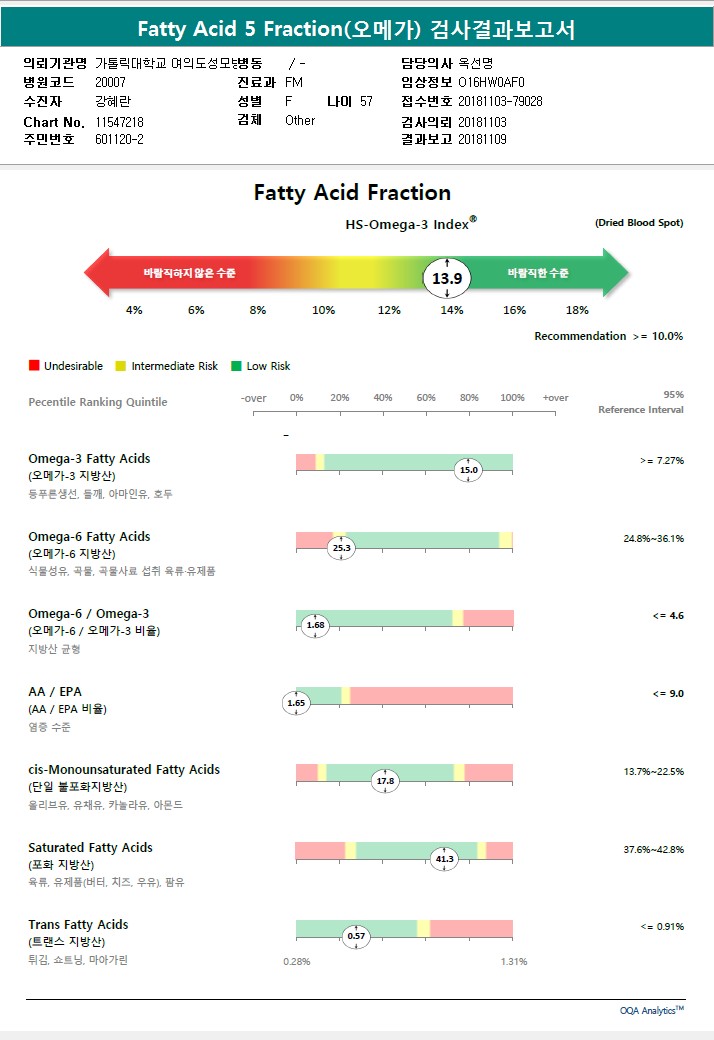Click the 1.68 Omega-6 / Omega-3 marker
Screen dimensions: 714x1040
(x=315, y=626)
